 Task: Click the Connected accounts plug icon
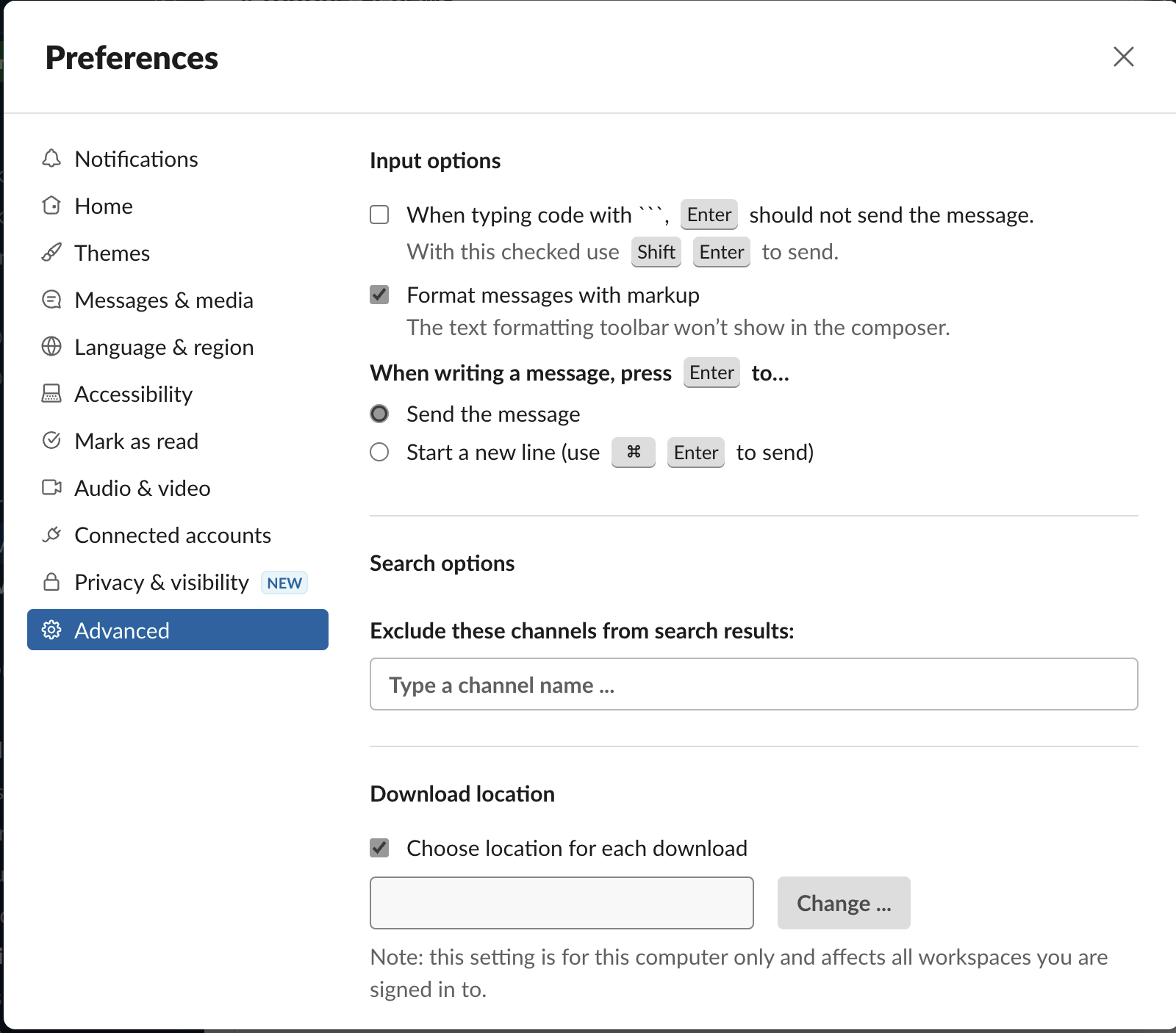(x=51, y=535)
